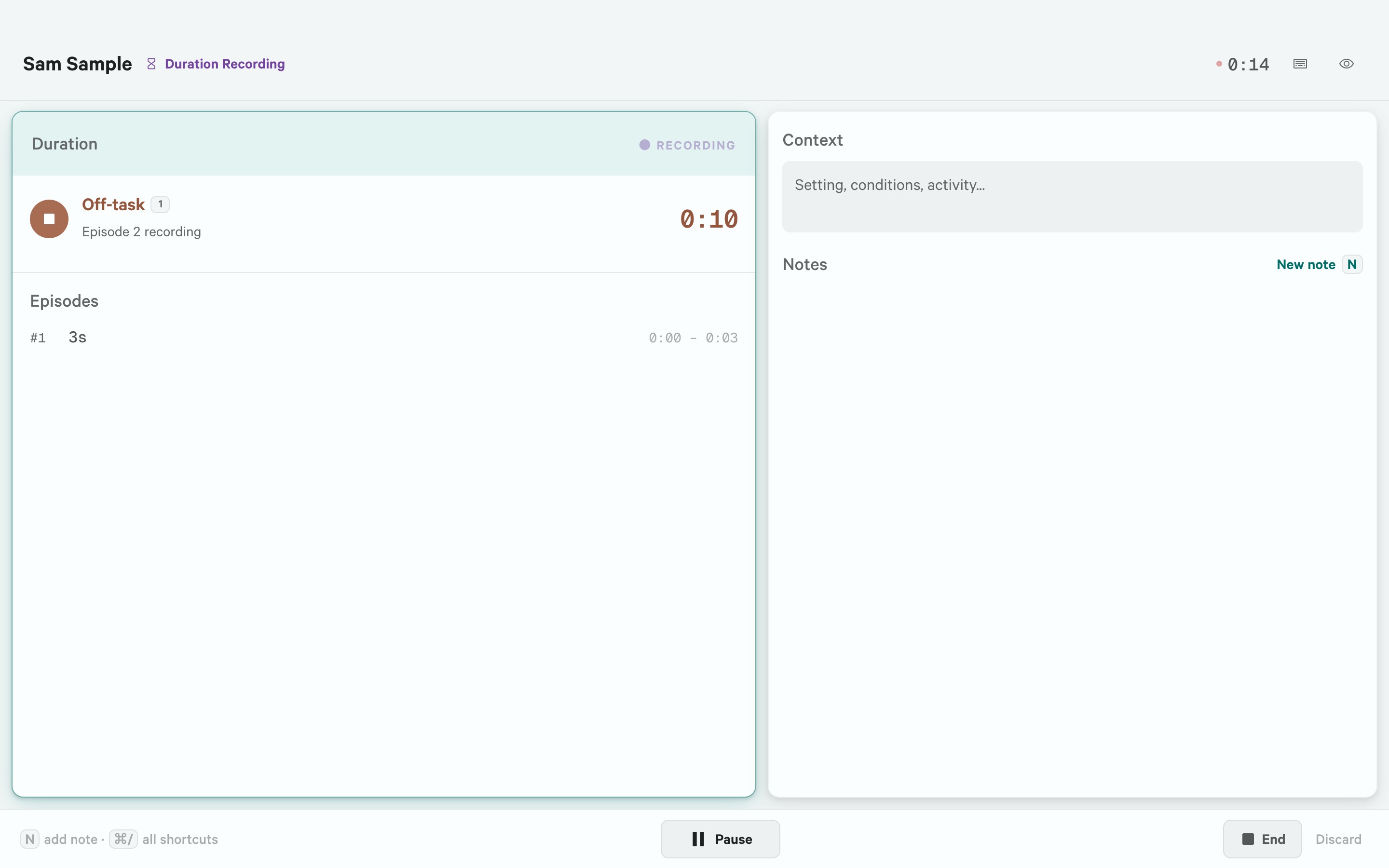
Task: Click the all shortcuts text
Action: click(x=180, y=839)
